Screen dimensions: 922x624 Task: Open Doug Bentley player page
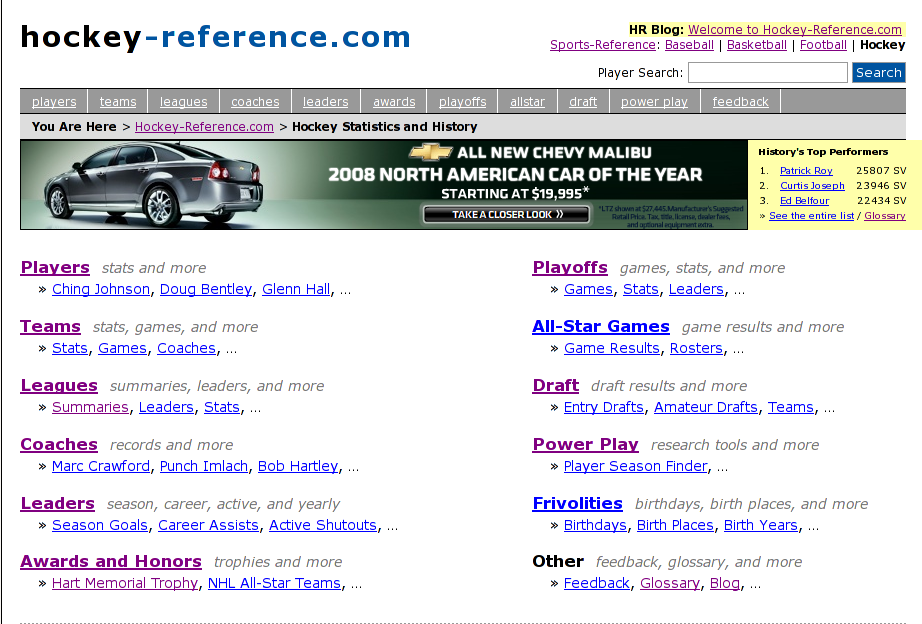click(x=206, y=289)
